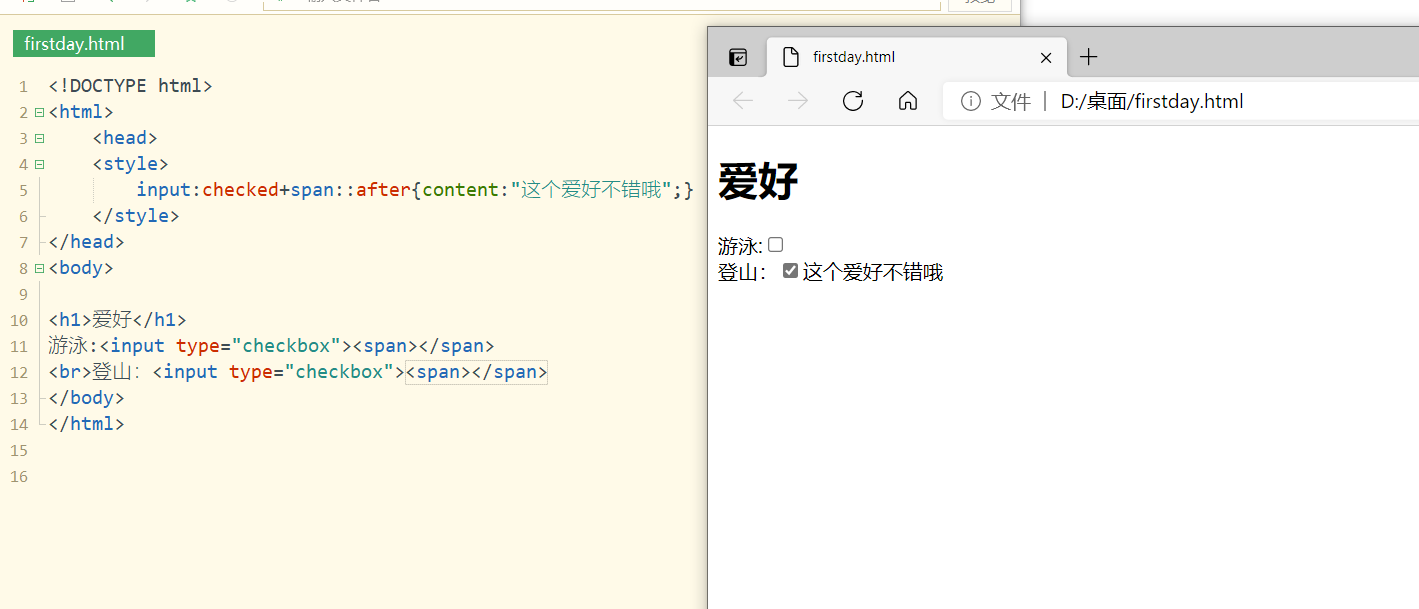This screenshot has width=1419, height=609.
Task: Open a new browser tab
Action: click(1089, 57)
